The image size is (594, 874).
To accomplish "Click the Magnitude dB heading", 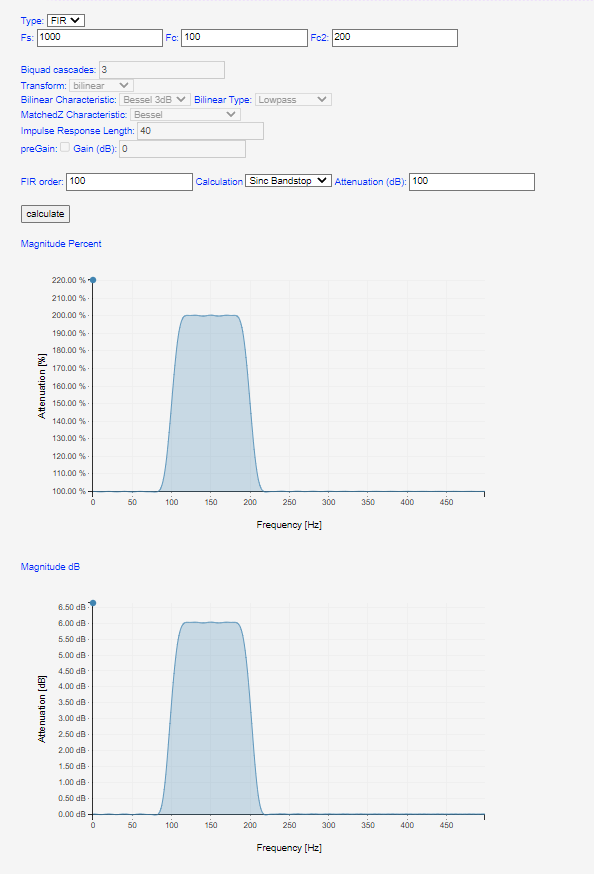I will pos(50,566).
